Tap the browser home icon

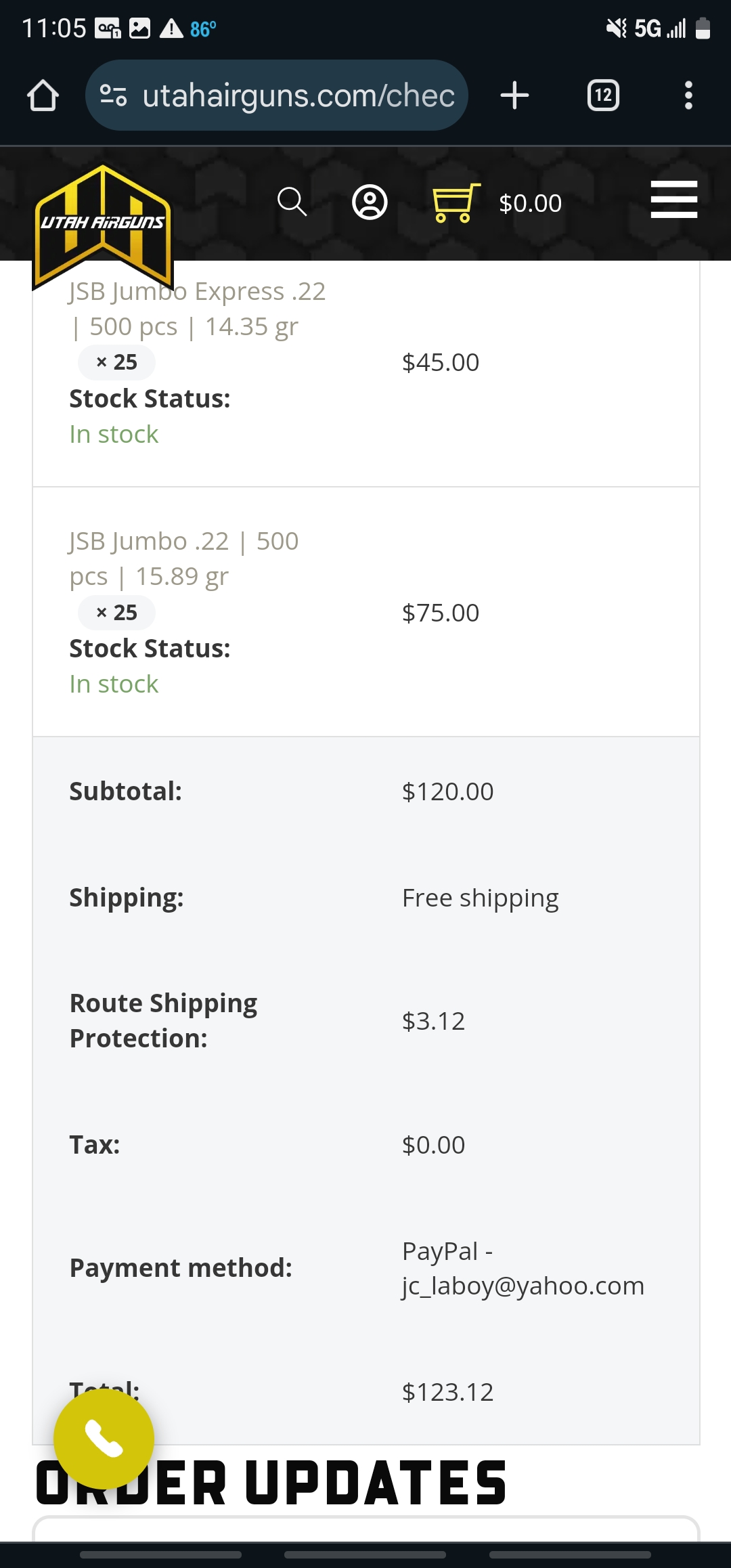coord(43,95)
